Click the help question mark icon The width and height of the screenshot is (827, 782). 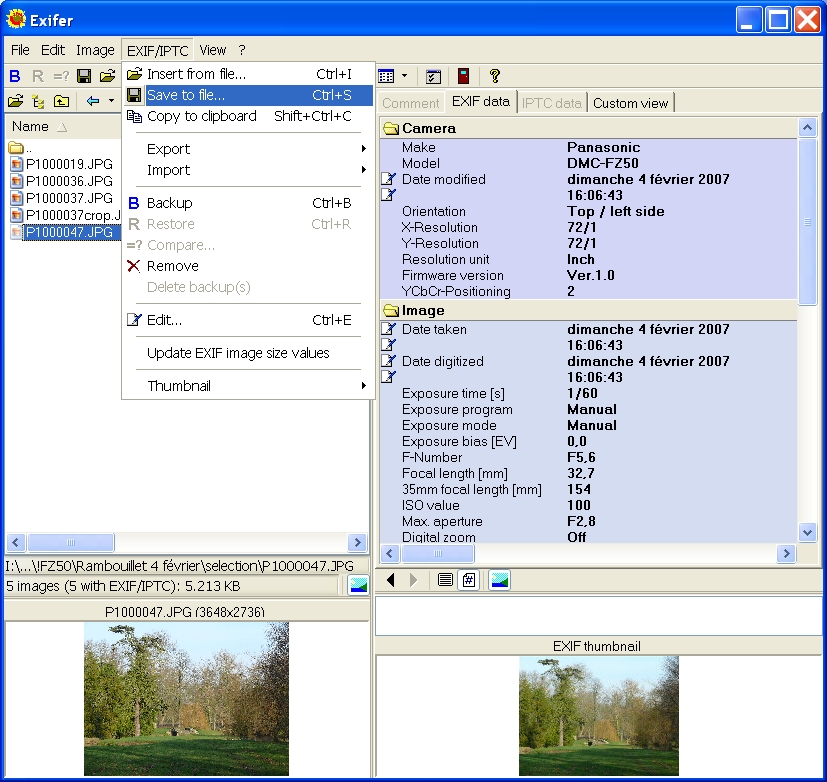click(x=494, y=76)
